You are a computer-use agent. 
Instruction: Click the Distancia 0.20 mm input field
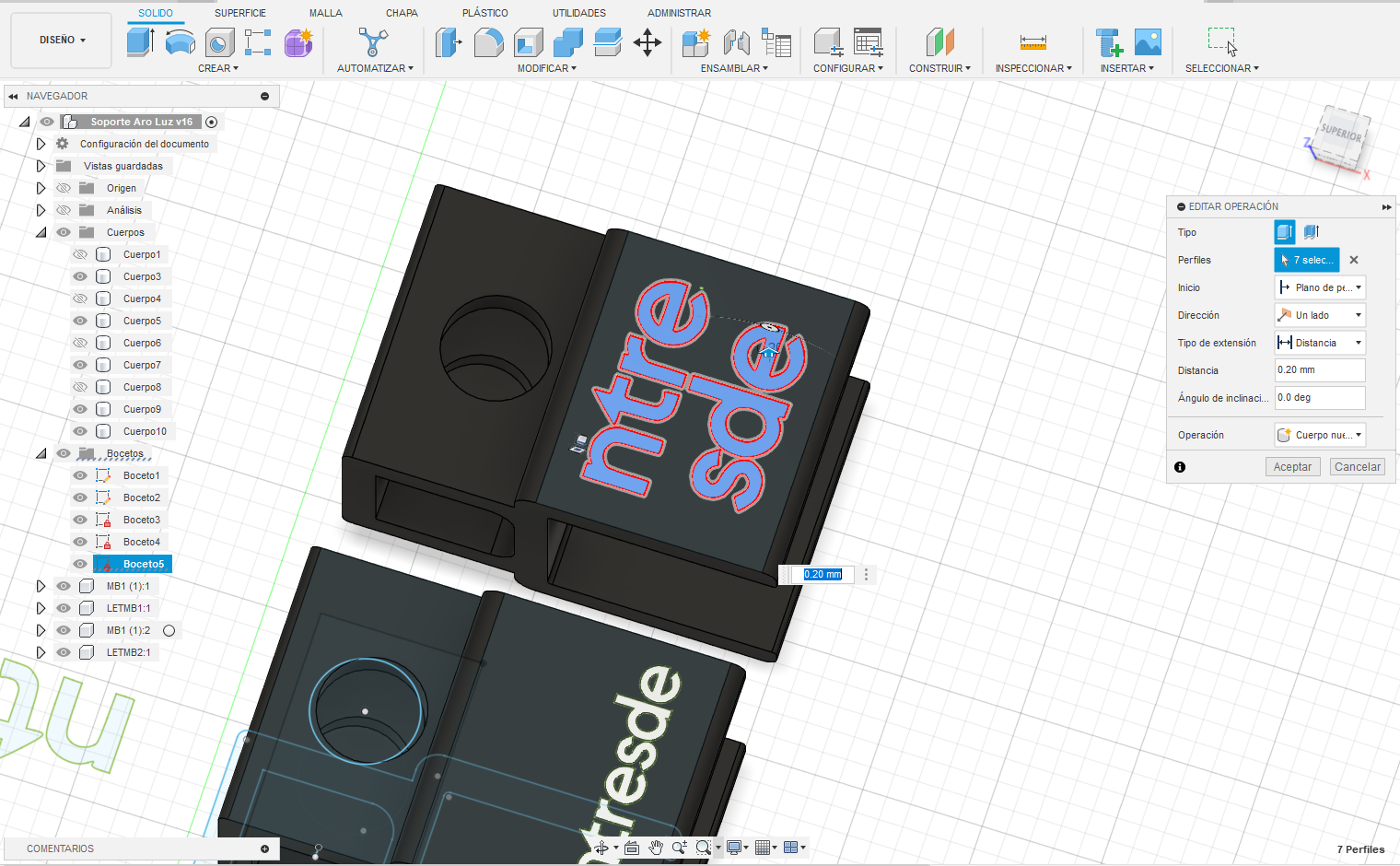click(1319, 370)
